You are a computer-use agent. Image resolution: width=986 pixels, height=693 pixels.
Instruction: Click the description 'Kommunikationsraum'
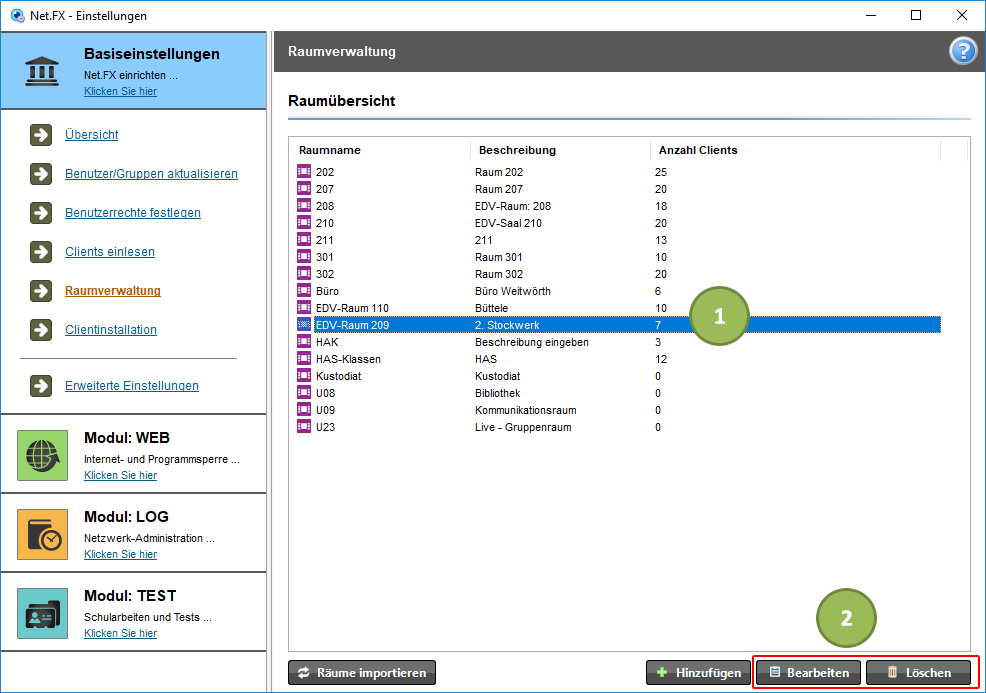tap(526, 410)
